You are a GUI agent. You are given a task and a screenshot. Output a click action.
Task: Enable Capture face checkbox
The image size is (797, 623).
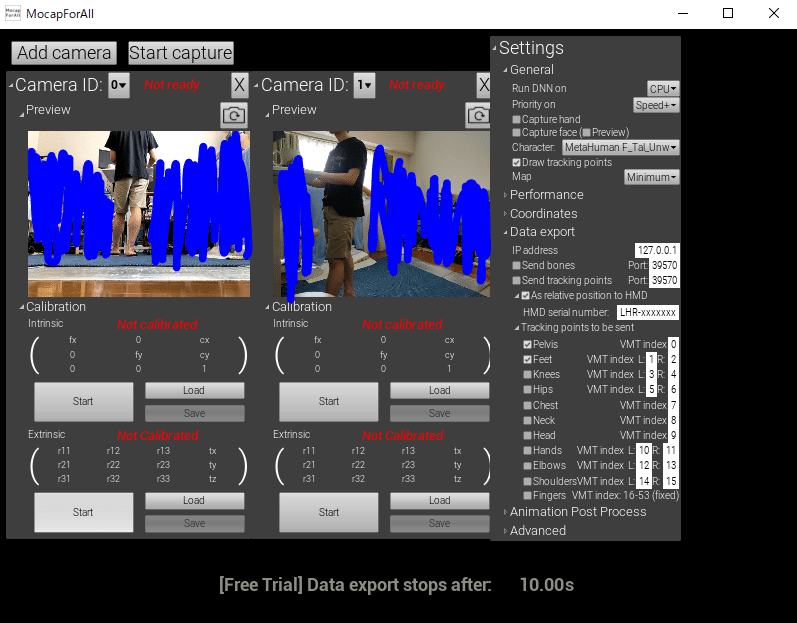point(516,133)
